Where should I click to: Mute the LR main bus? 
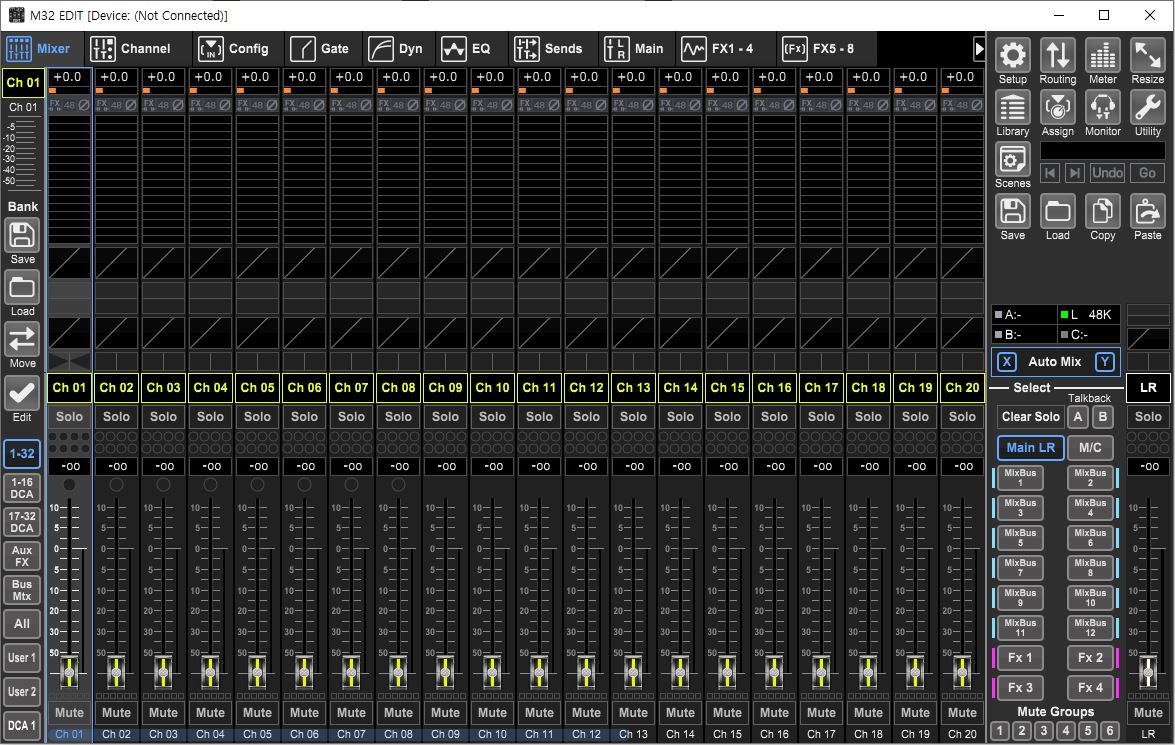click(x=1148, y=713)
